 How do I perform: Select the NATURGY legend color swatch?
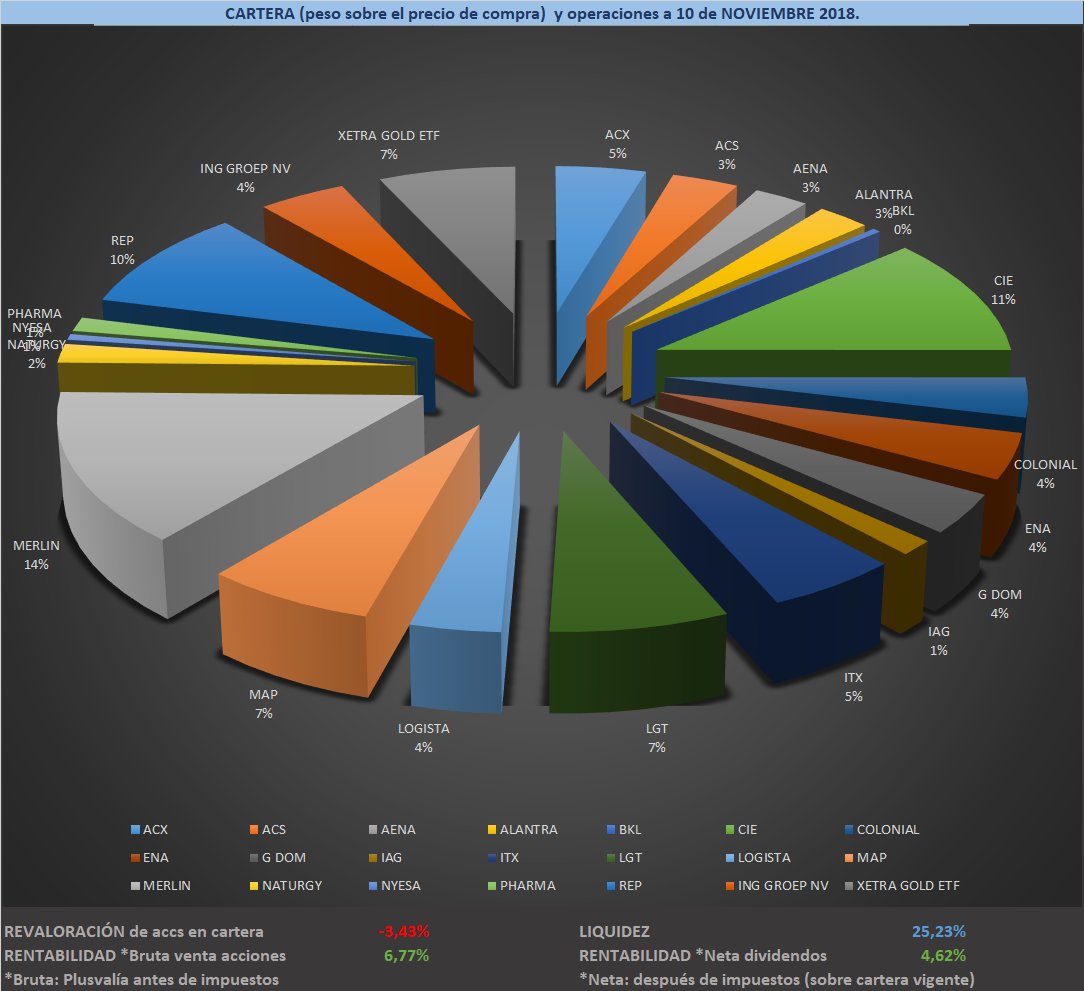254,885
